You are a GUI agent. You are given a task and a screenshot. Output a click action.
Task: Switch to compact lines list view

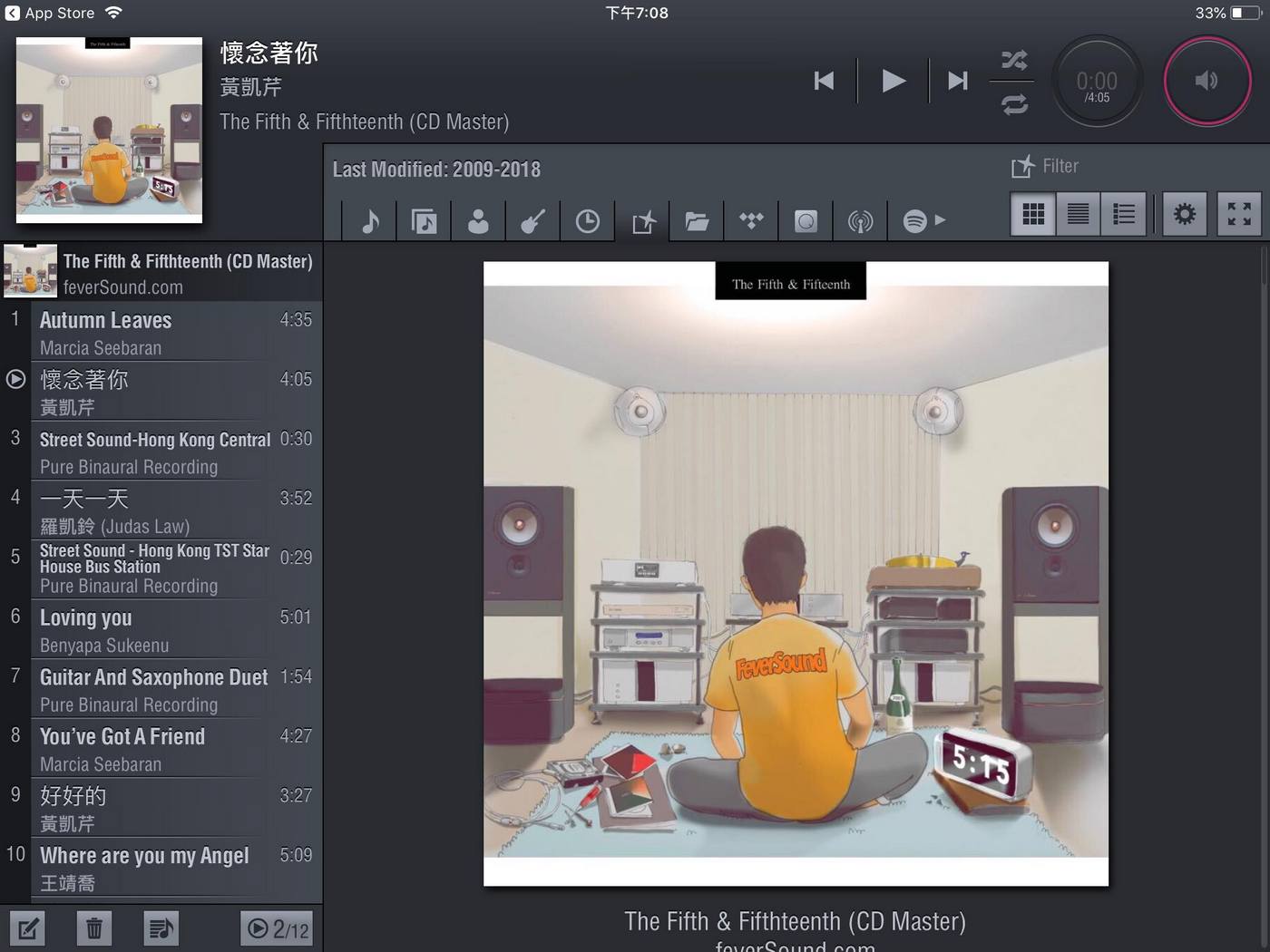(x=1078, y=214)
